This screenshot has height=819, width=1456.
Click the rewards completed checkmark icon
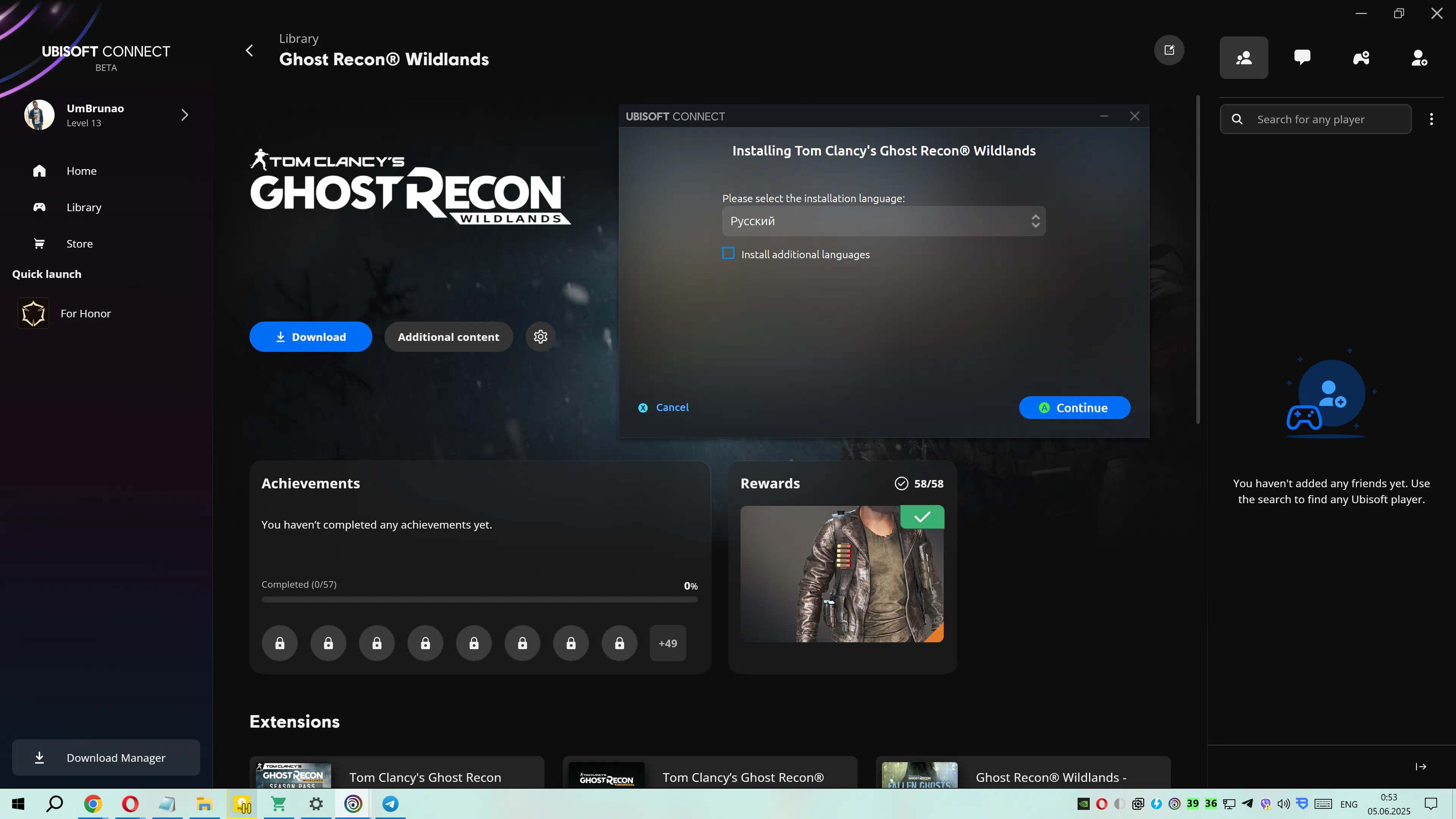coord(902,483)
